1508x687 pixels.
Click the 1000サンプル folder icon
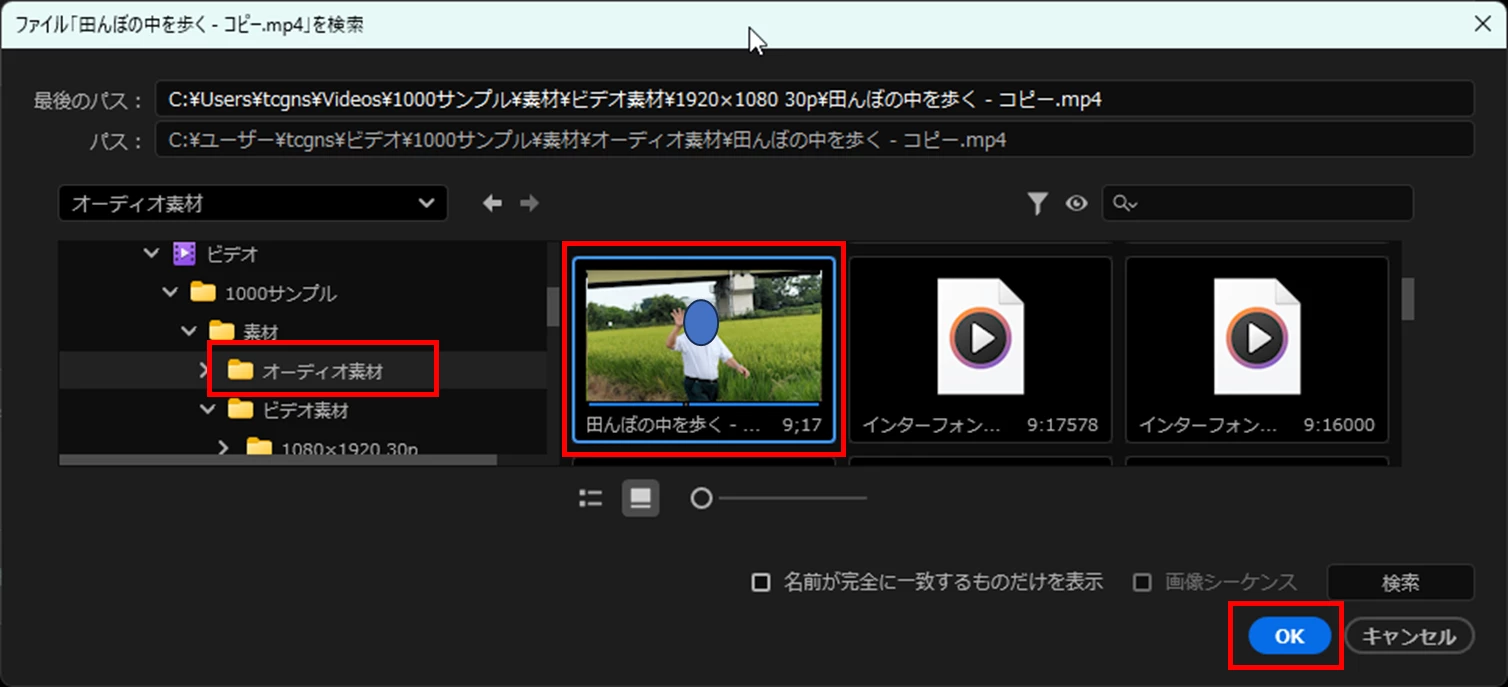(x=203, y=293)
